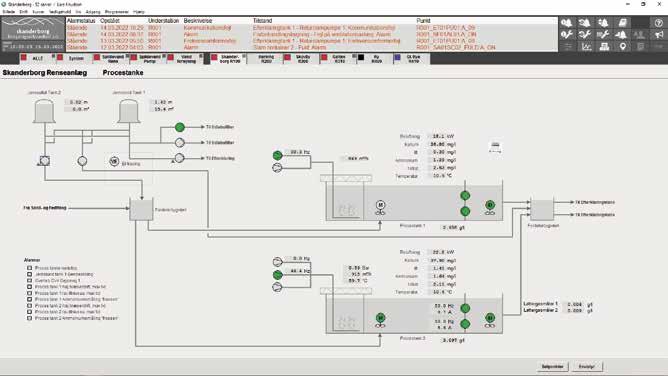Image resolution: width=668 pixels, height=376 pixels.
Task: Click the running blower at 46.4 Hz
Action: point(277,275)
